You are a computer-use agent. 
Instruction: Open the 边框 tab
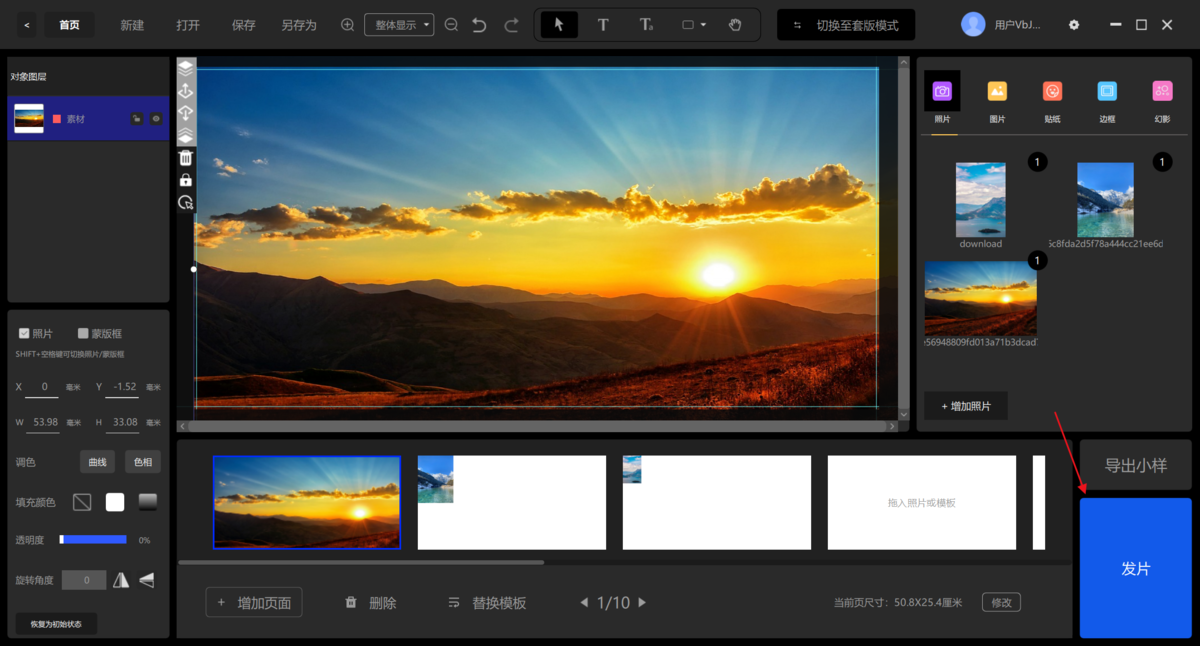(x=1106, y=100)
